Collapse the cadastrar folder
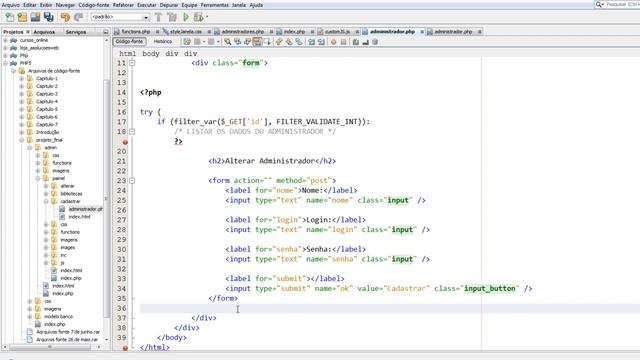 pyautogui.click(x=46, y=201)
